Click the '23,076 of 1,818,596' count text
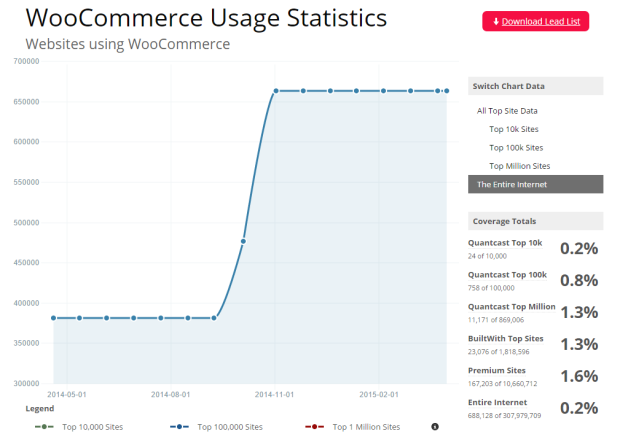This screenshot has width=620, height=442. (x=499, y=351)
